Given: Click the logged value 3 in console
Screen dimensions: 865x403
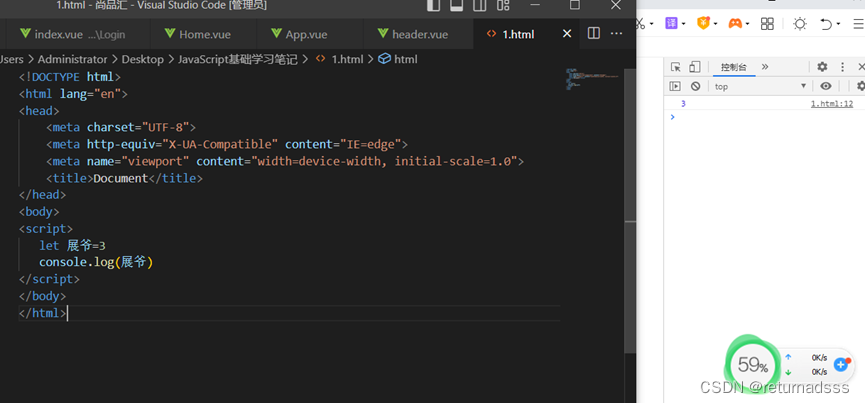Looking at the screenshot, I should click(684, 104).
